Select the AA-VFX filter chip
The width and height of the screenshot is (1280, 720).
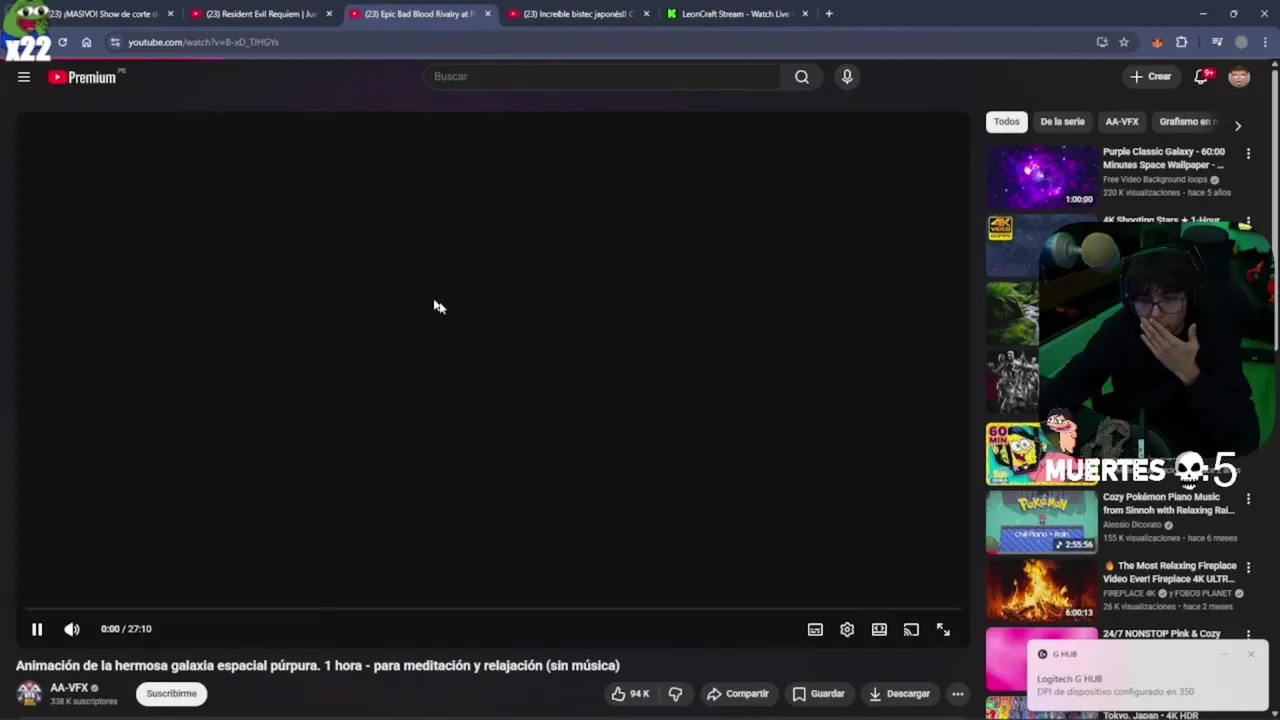(1122, 122)
